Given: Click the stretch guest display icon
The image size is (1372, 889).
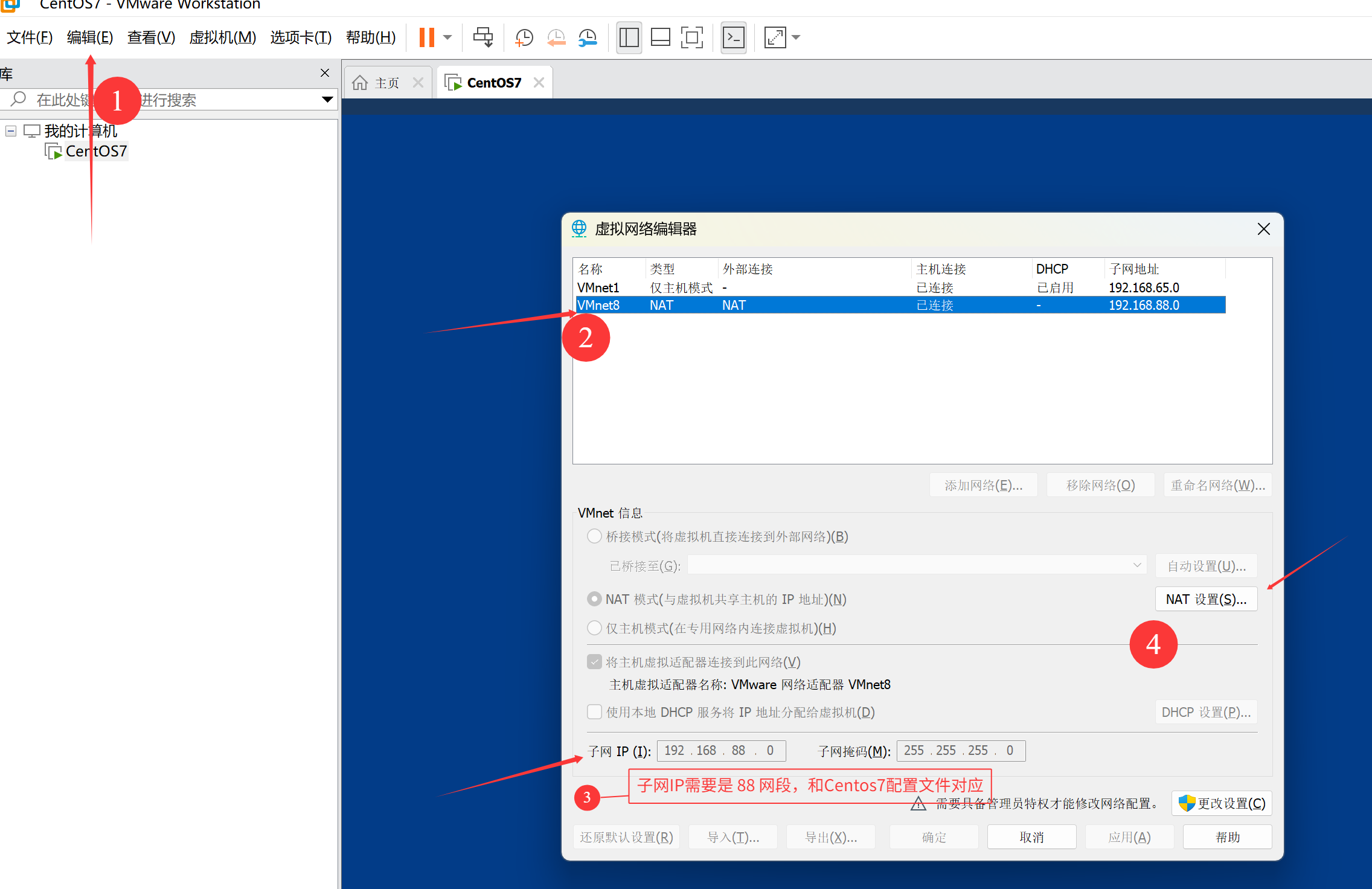Looking at the screenshot, I should pos(775,37).
